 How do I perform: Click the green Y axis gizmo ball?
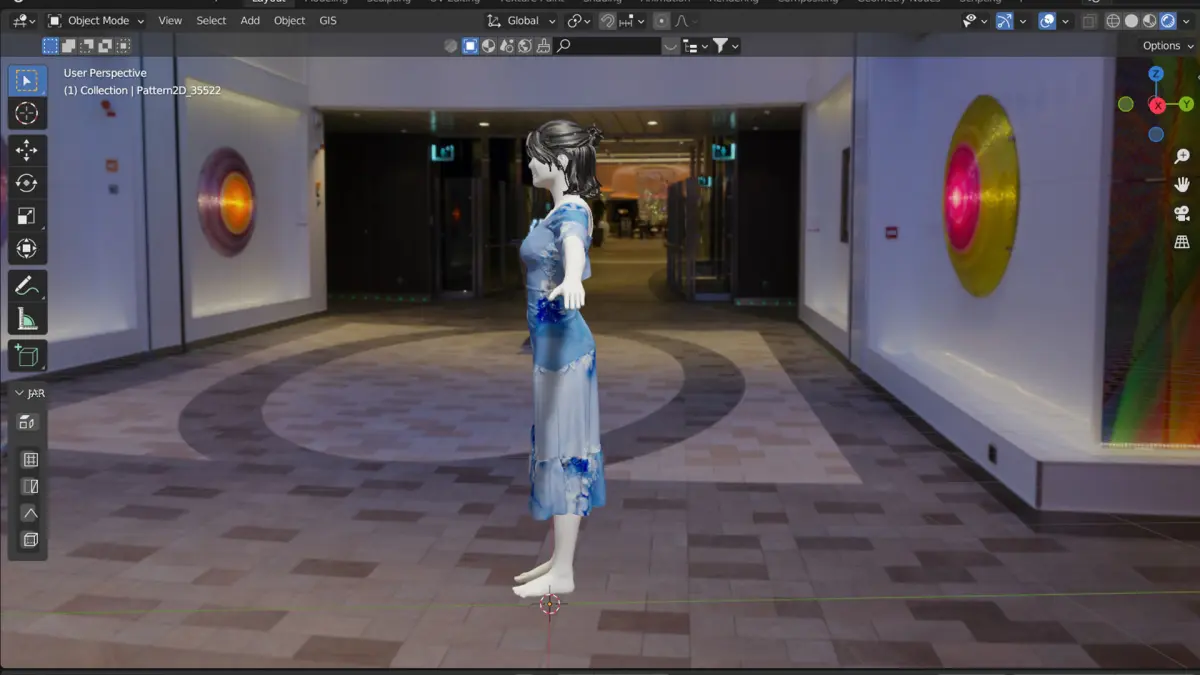click(1187, 104)
